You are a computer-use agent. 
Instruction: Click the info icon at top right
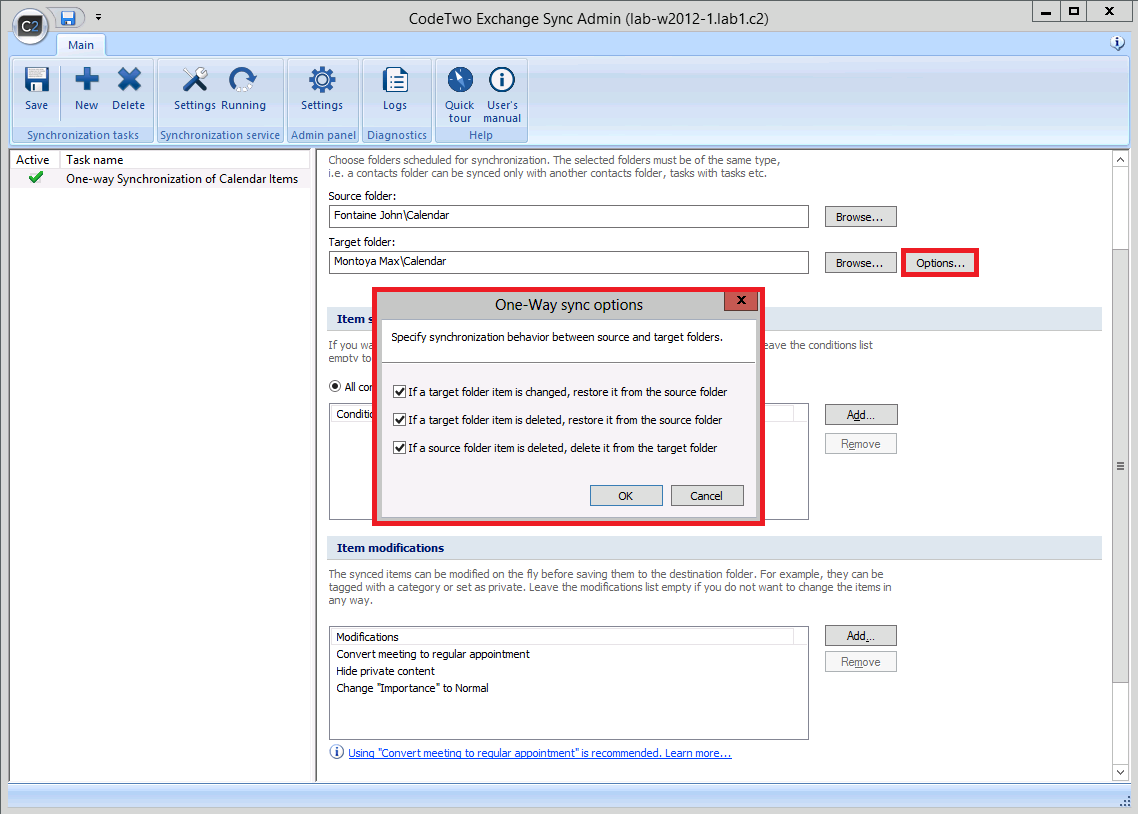pos(1118,43)
